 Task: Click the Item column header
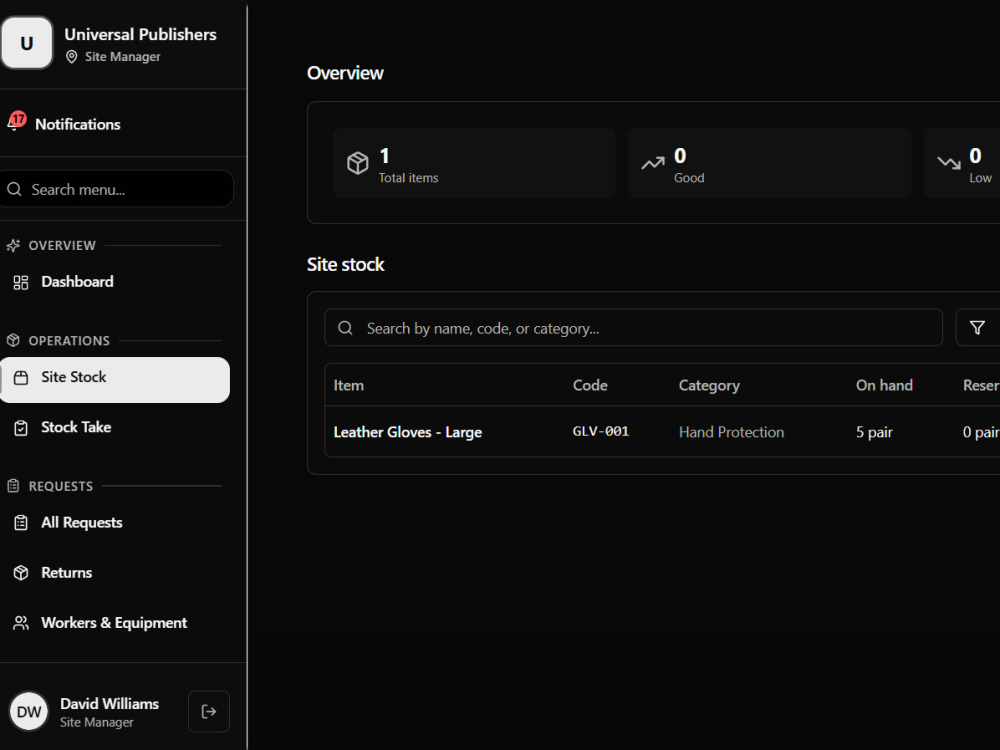click(349, 385)
